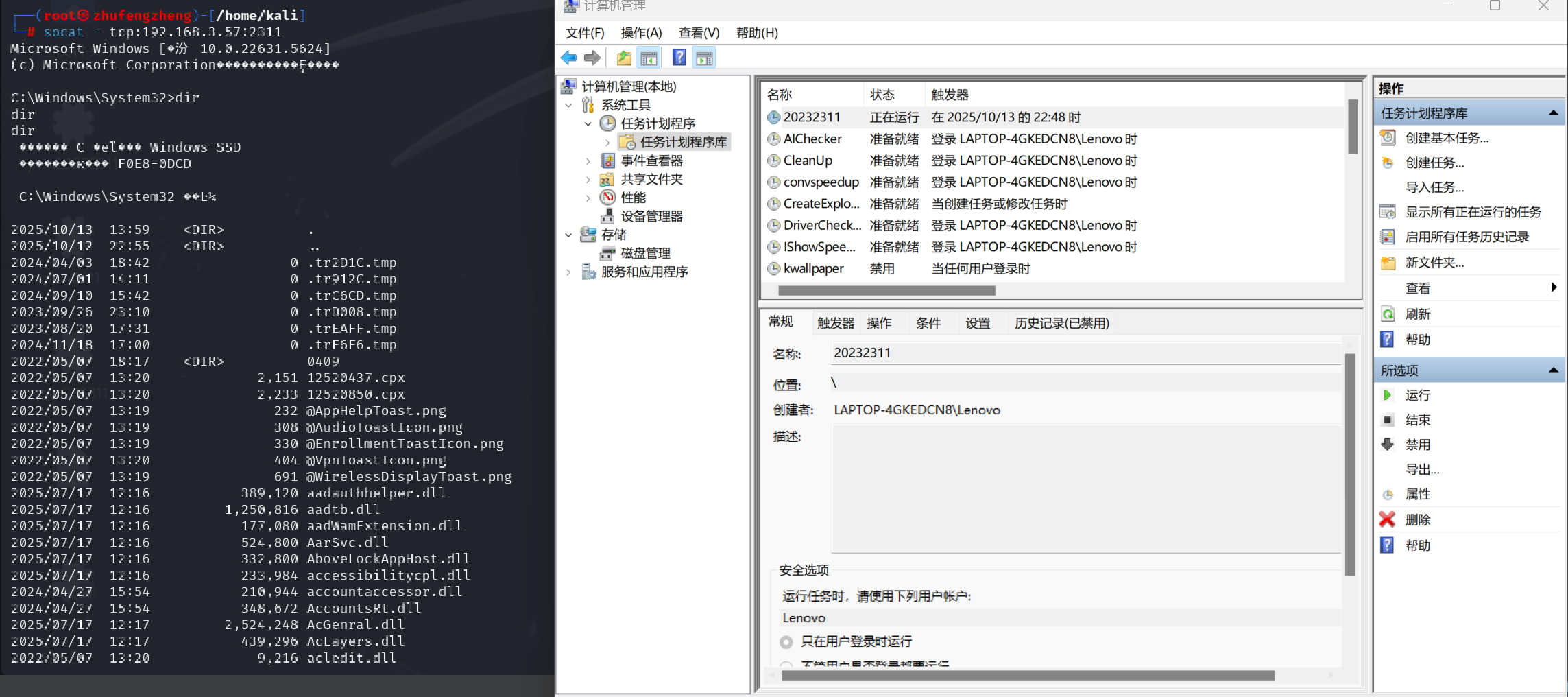
Task: Click 刷新 in the actions pane
Action: [1417, 314]
